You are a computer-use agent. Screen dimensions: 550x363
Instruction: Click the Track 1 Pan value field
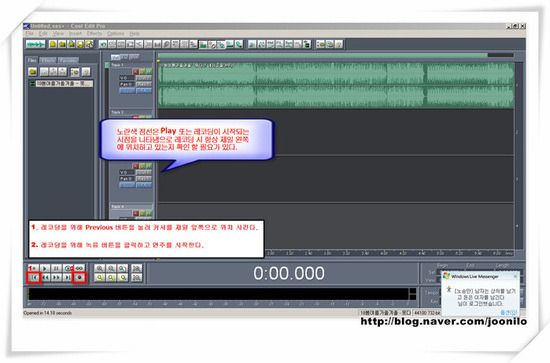pos(127,84)
